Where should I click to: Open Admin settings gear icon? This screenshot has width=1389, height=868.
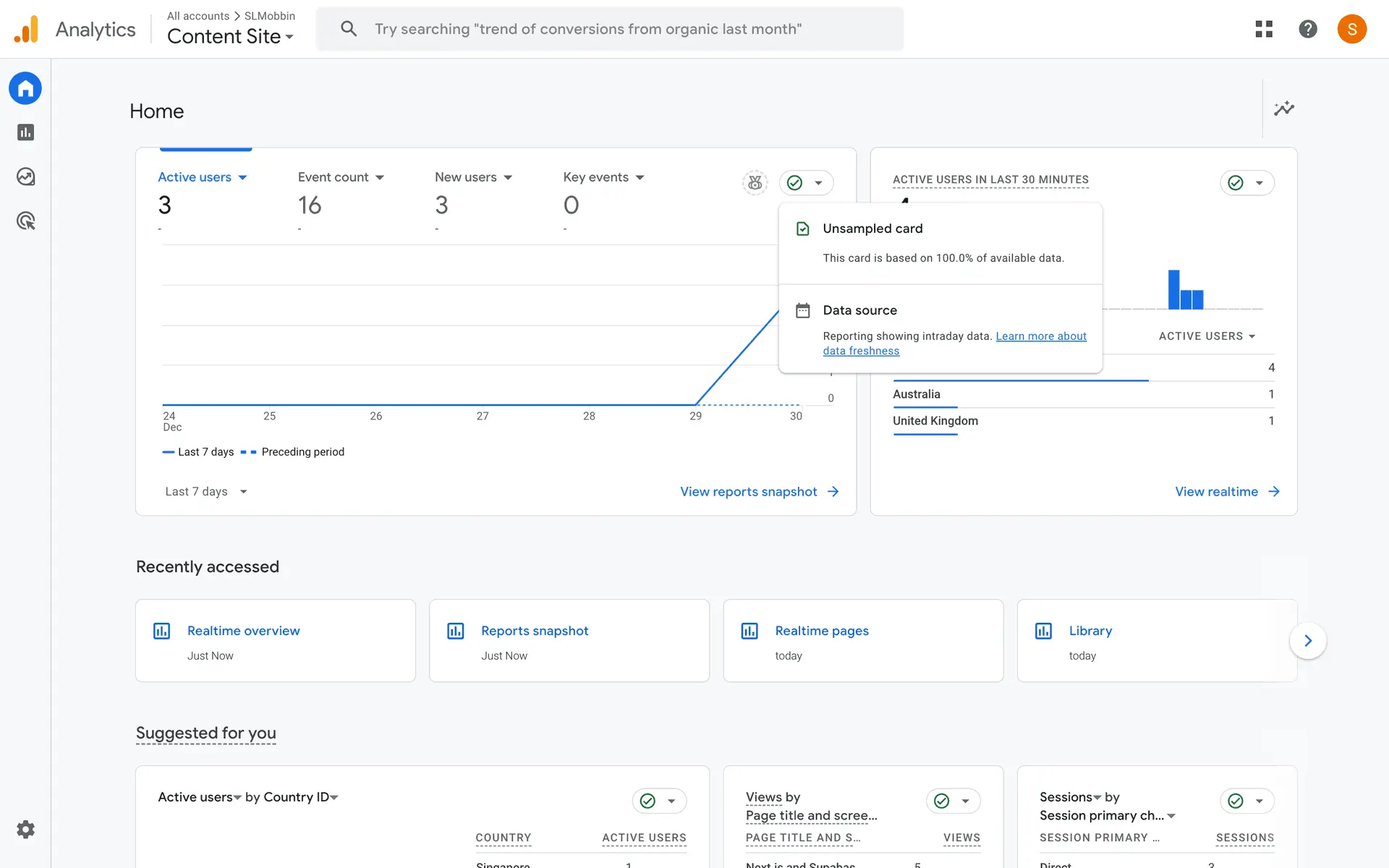click(x=25, y=829)
